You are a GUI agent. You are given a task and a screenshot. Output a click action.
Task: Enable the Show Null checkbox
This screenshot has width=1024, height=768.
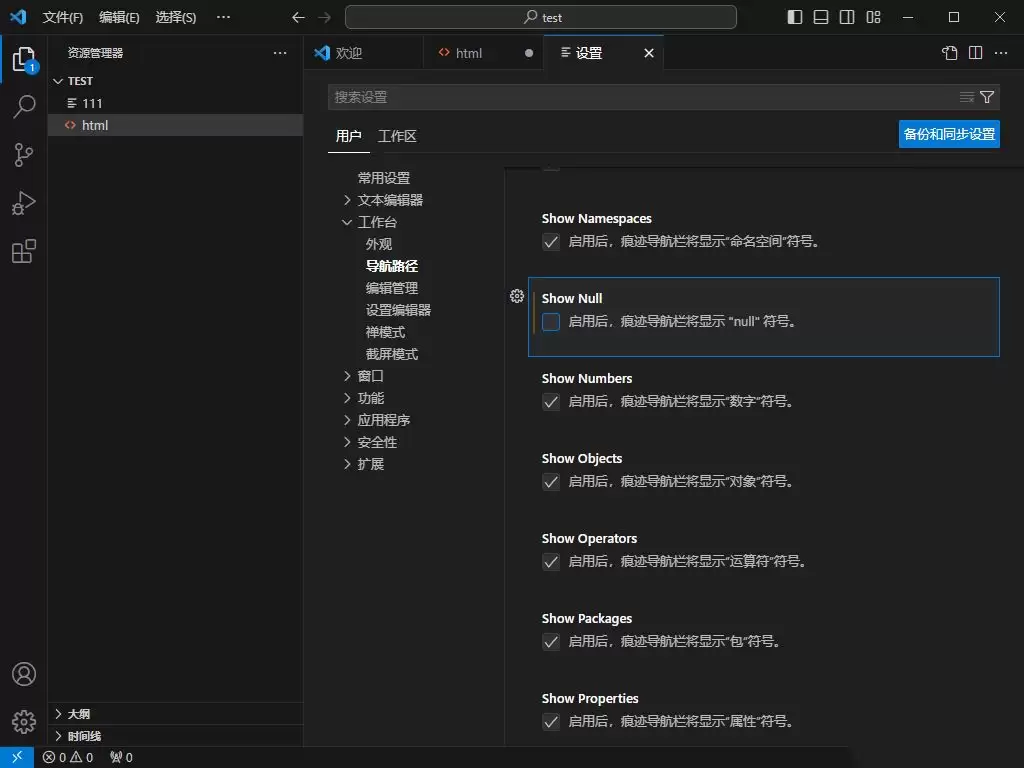[x=551, y=322]
